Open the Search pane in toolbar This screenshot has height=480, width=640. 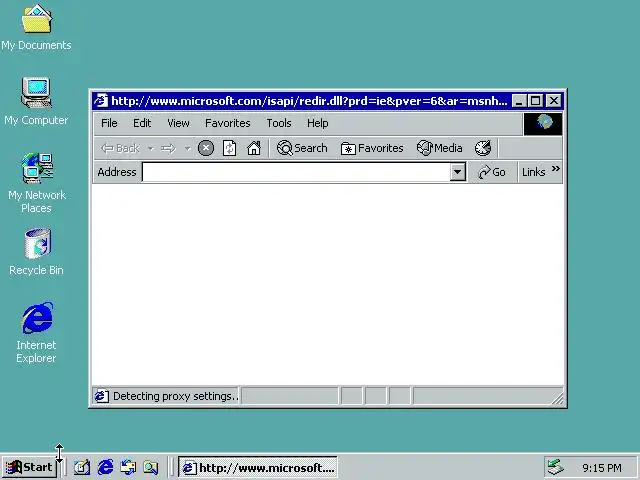(302, 148)
